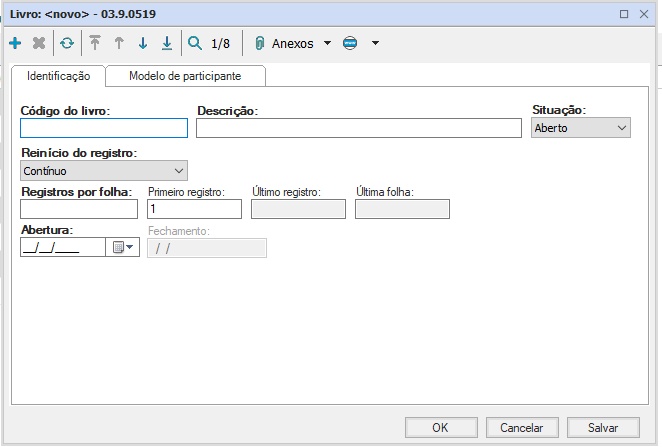Go to first record arrow icon

click(x=95, y=44)
